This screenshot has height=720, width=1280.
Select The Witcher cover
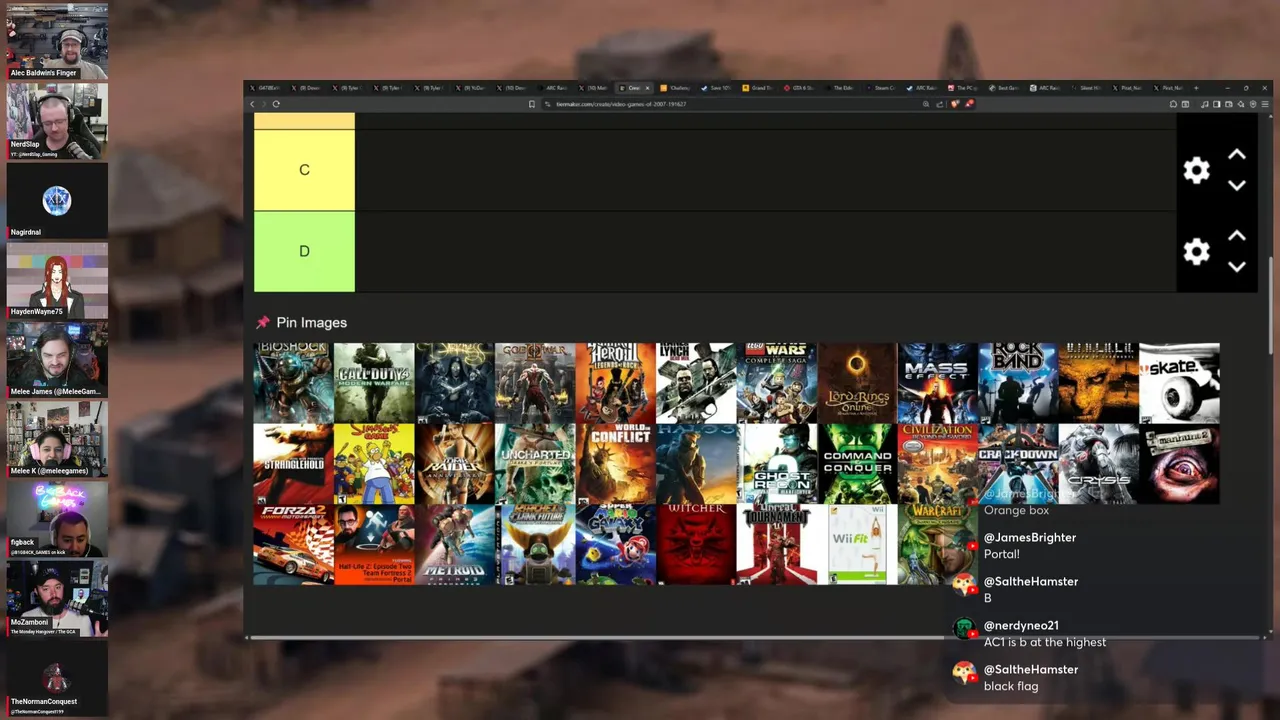pyautogui.click(x=696, y=544)
